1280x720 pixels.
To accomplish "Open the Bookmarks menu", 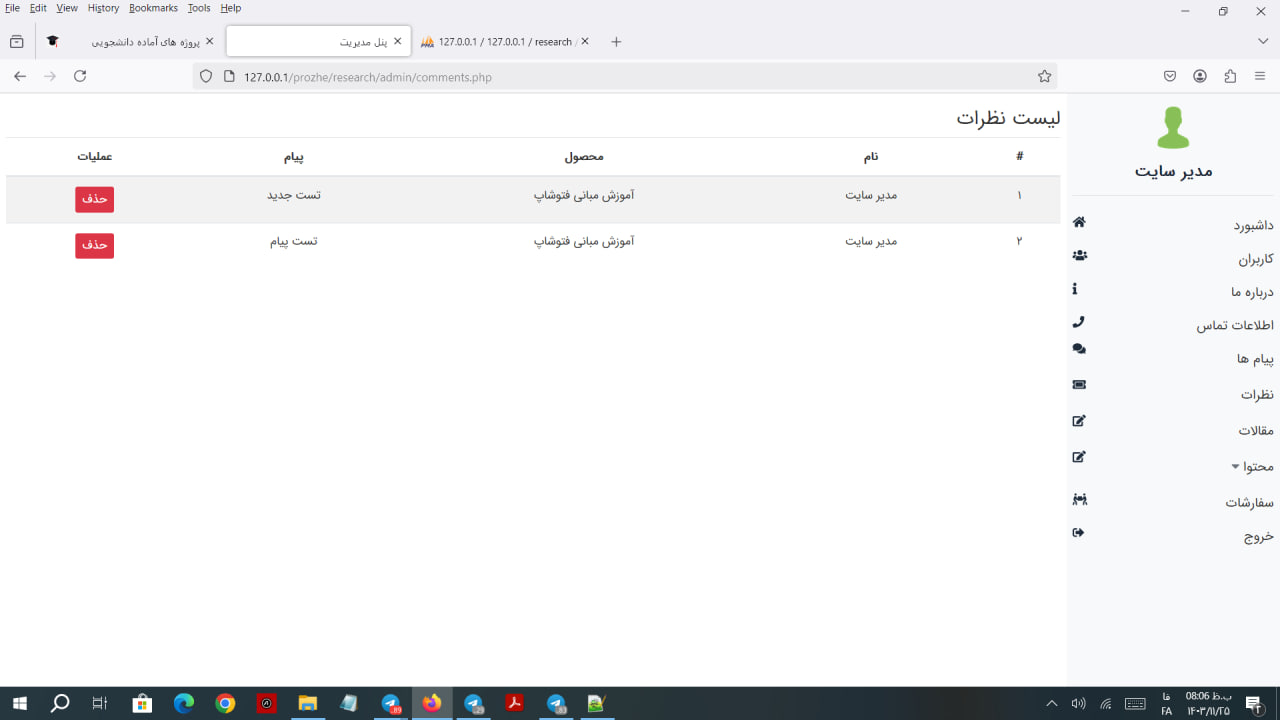I will pyautogui.click(x=153, y=8).
